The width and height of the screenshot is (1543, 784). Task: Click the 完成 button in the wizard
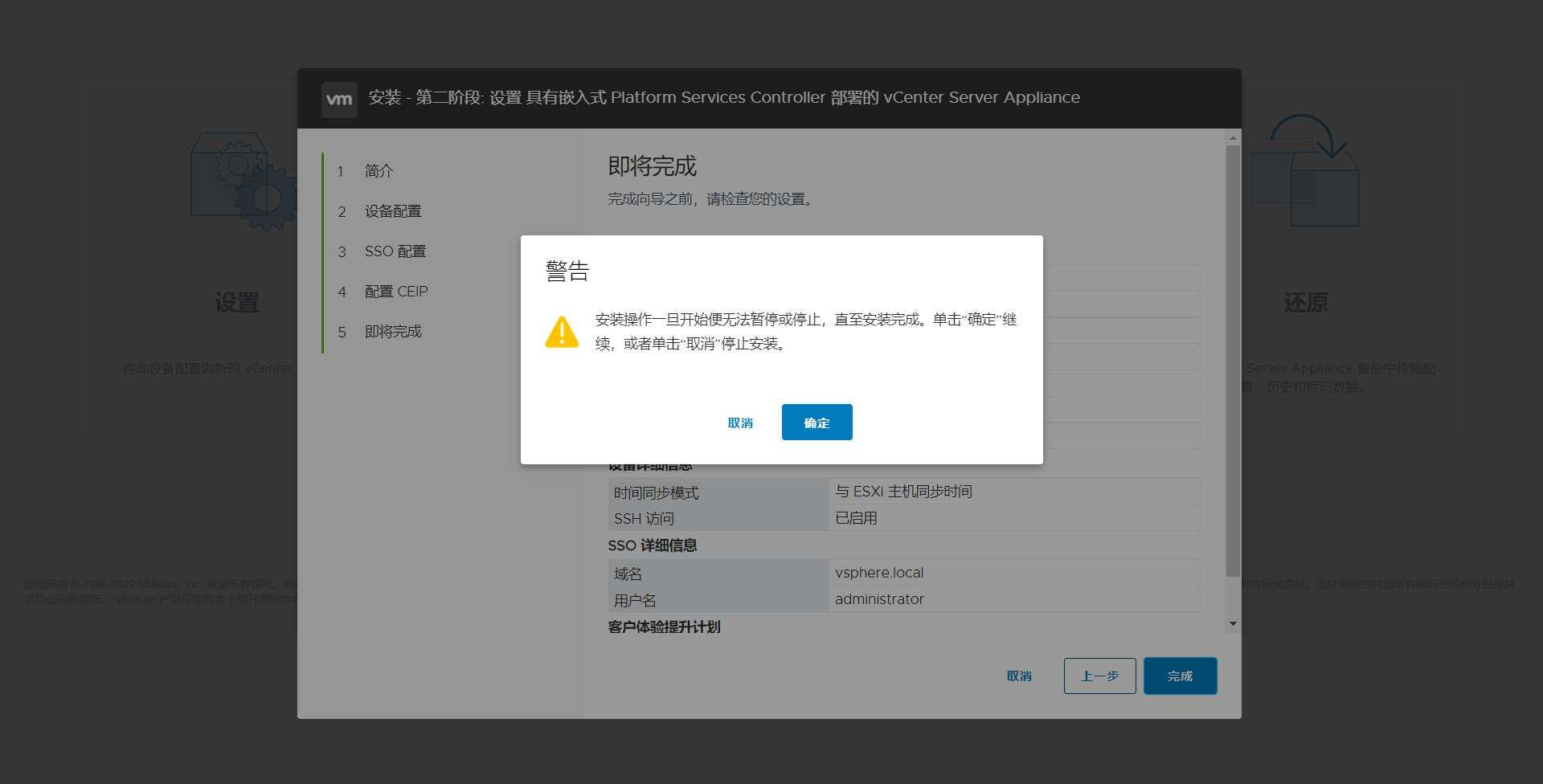click(x=1180, y=676)
